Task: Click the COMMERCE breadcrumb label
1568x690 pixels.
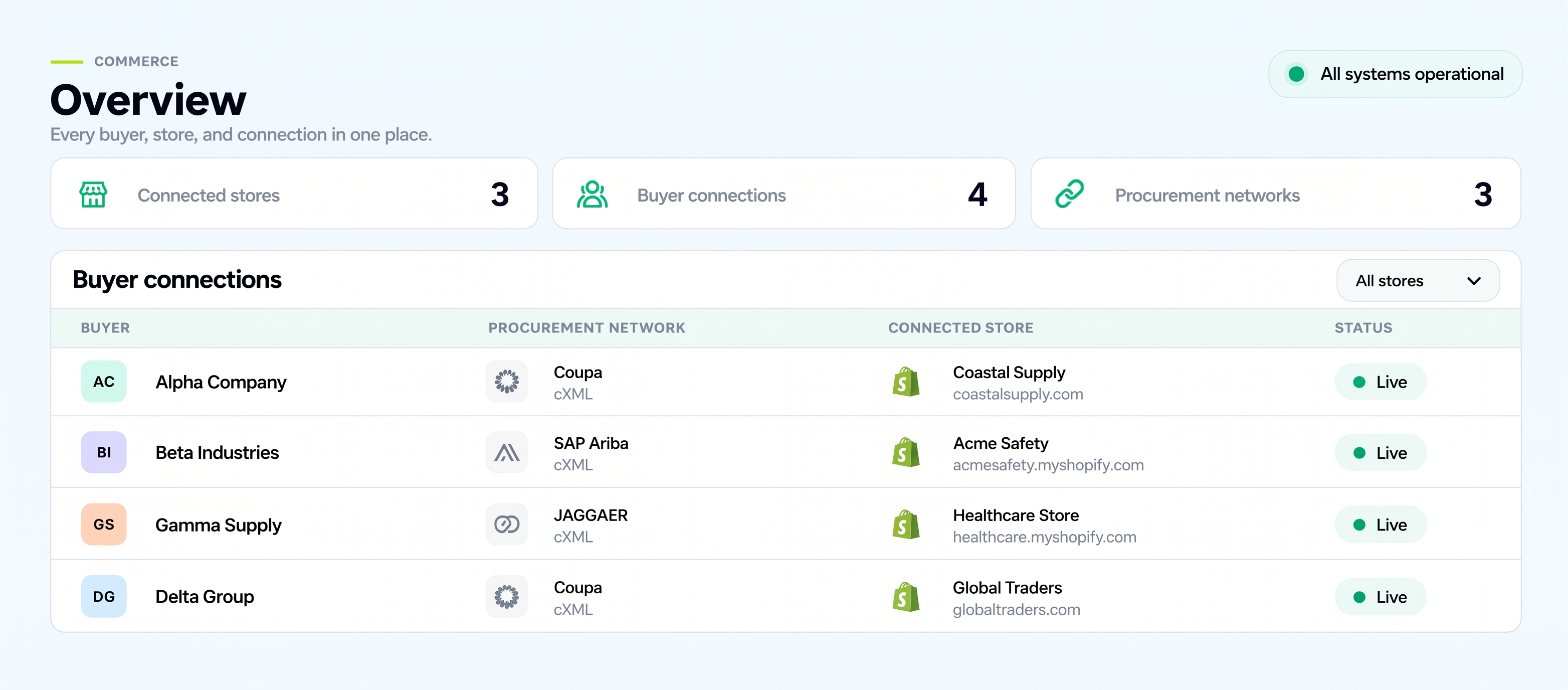Action: (x=136, y=62)
